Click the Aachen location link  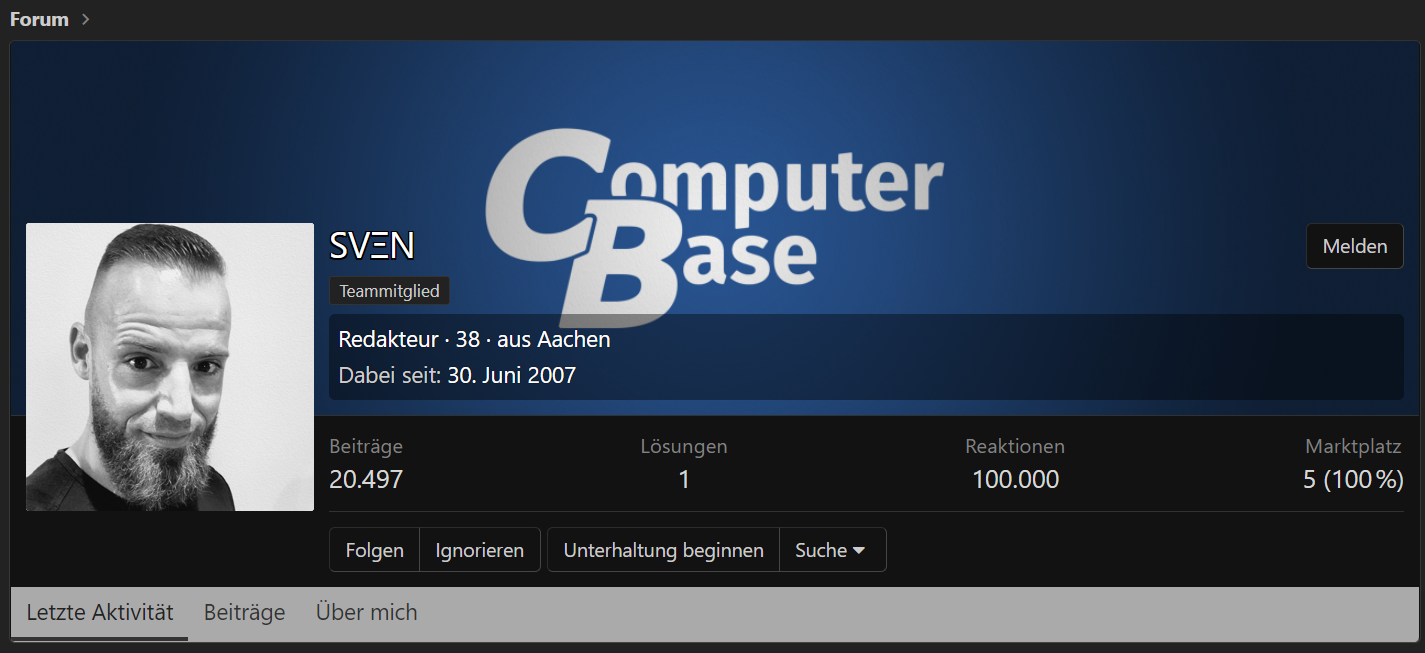pos(574,339)
